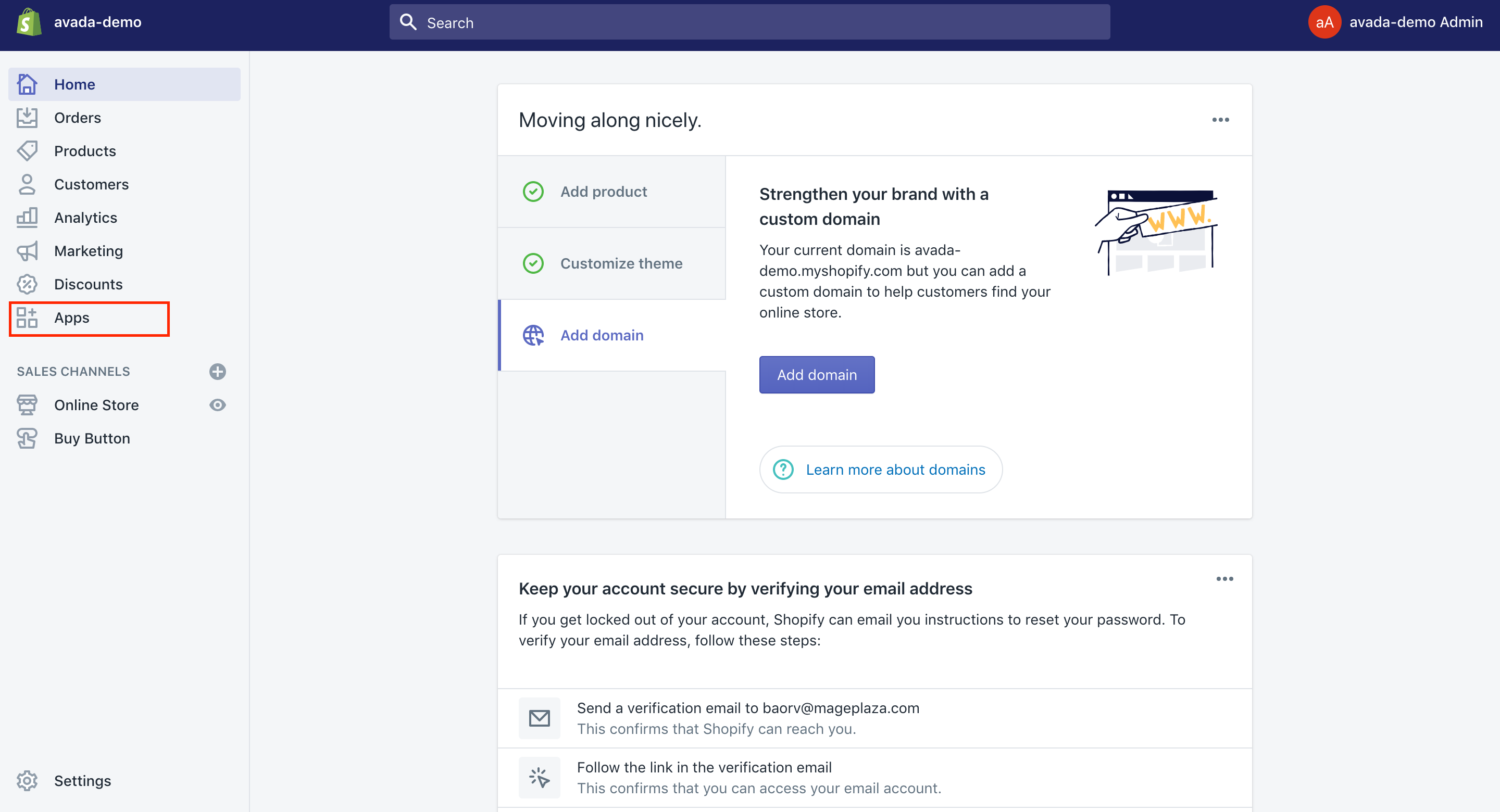Click the question mark help icon

(x=783, y=469)
